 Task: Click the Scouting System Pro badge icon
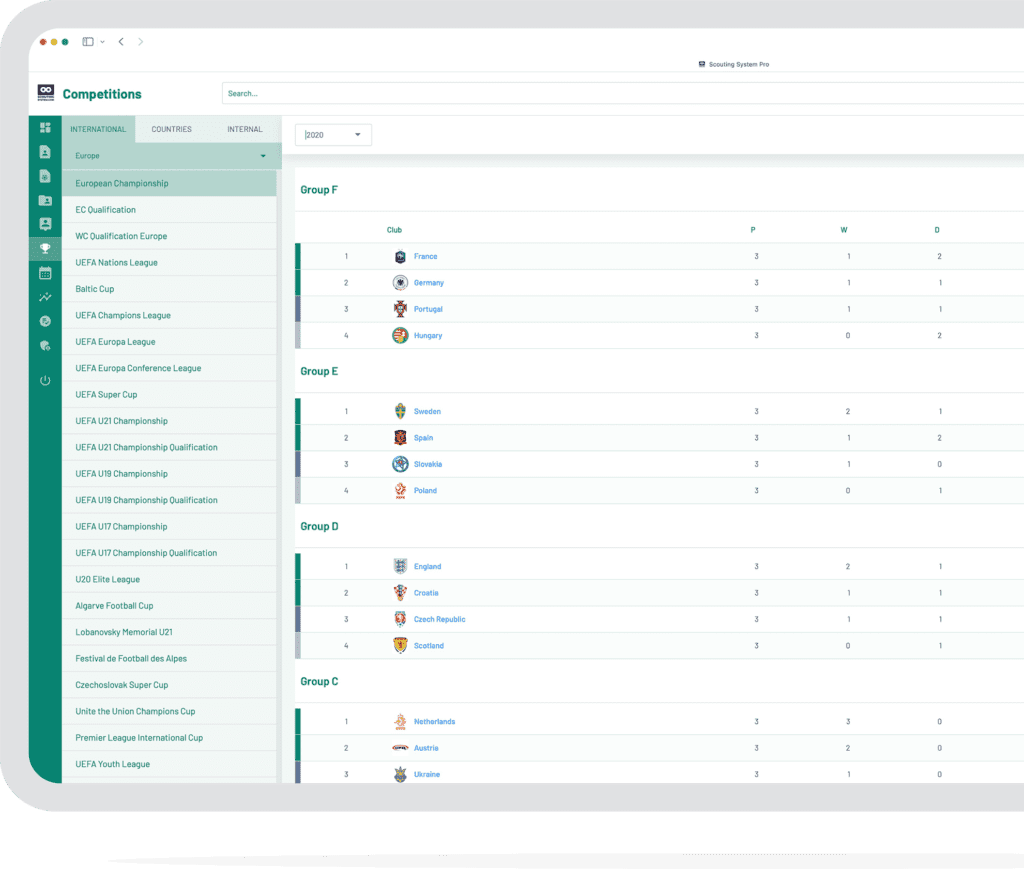(702, 63)
